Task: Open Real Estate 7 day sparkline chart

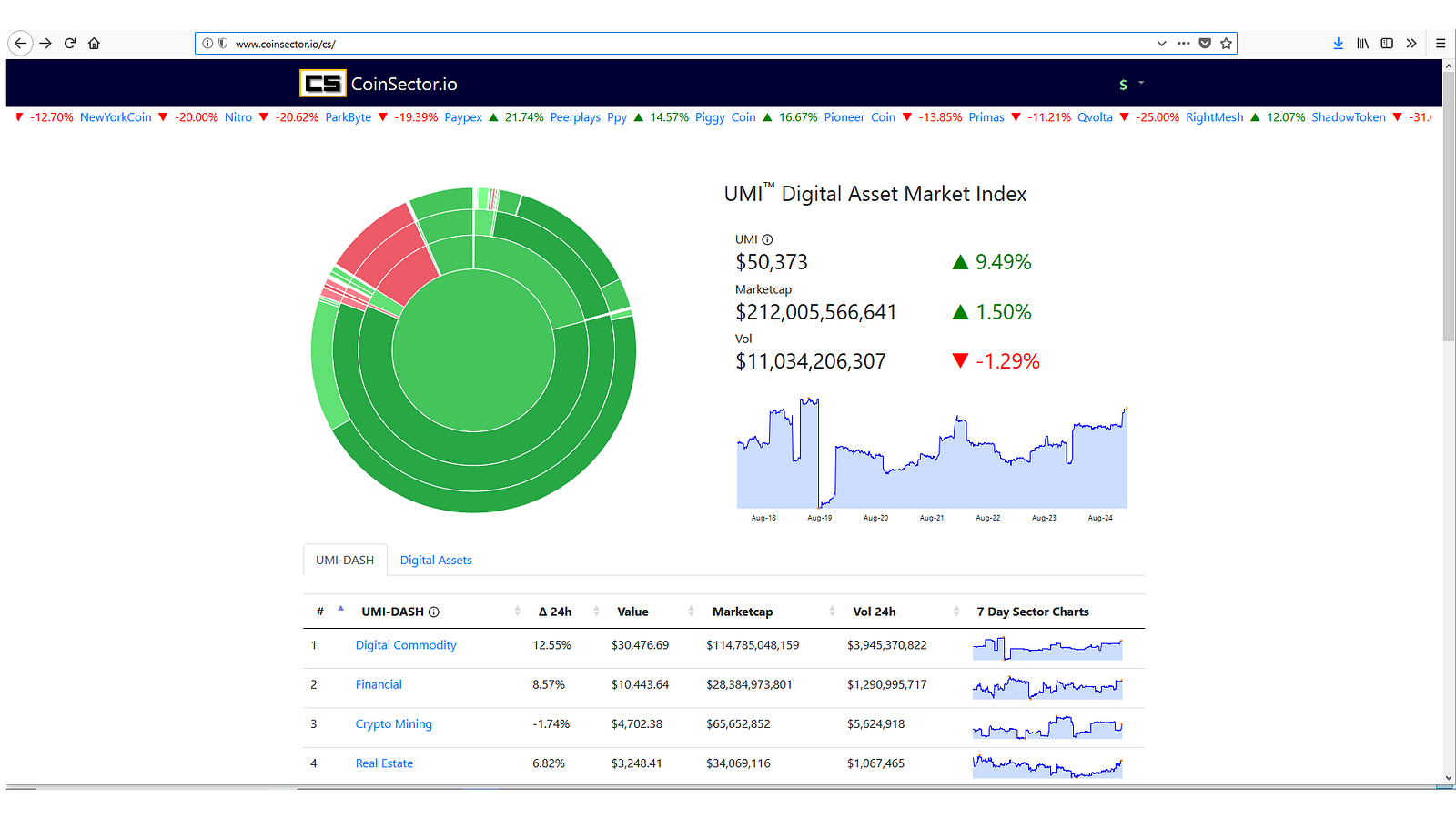Action: [x=1047, y=766]
